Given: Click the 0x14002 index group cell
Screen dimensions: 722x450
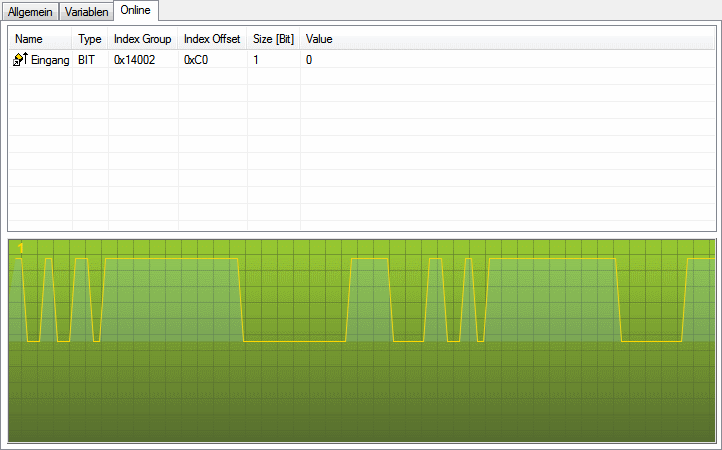Looking at the screenshot, I should [x=134, y=60].
